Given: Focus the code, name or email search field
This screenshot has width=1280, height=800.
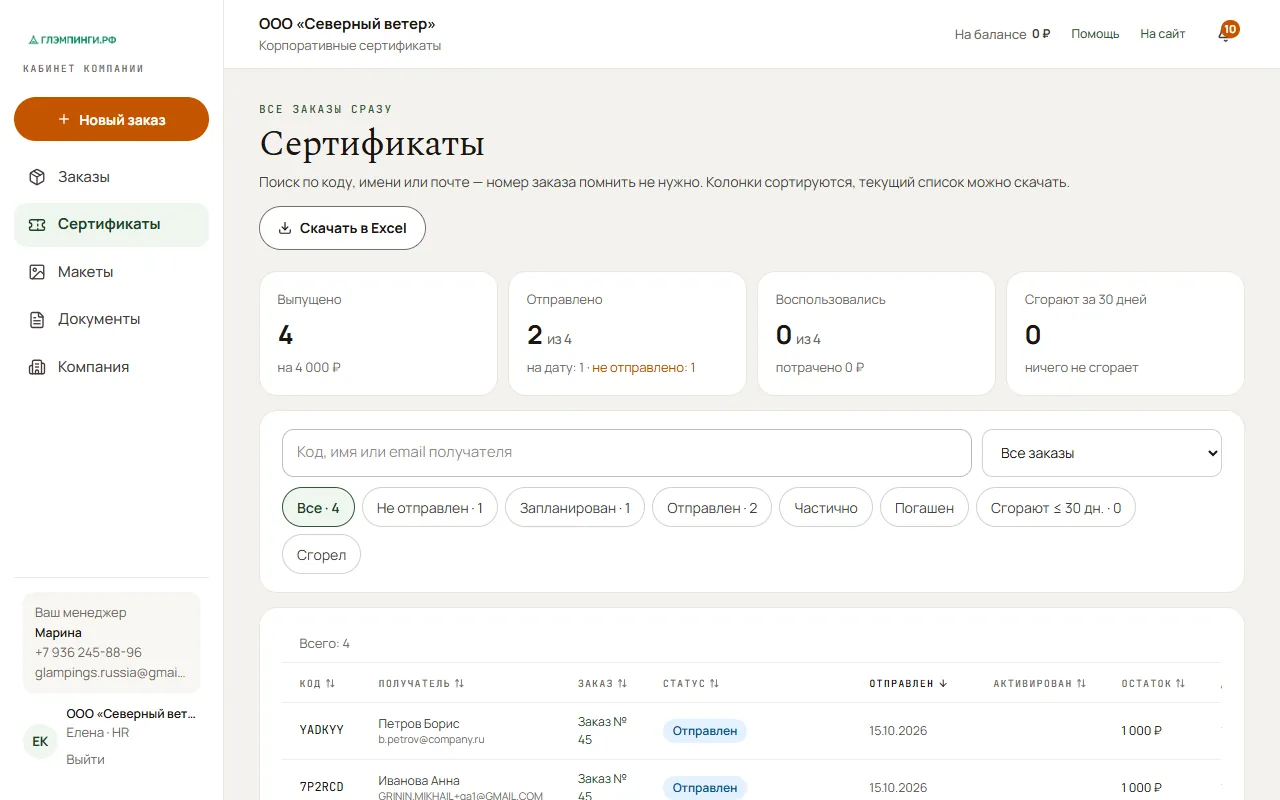Looking at the screenshot, I should (627, 453).
